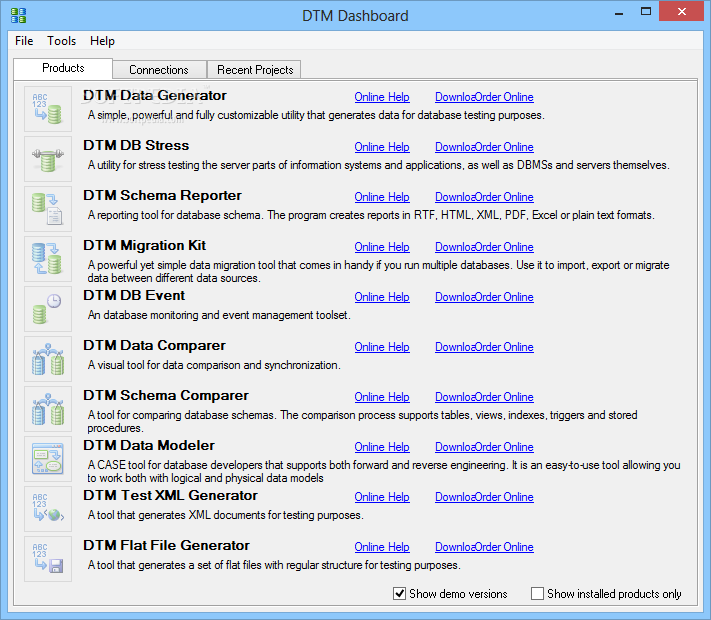
Task: Click the DTM DB Stress product icon
Action: [x=48, y=159]
